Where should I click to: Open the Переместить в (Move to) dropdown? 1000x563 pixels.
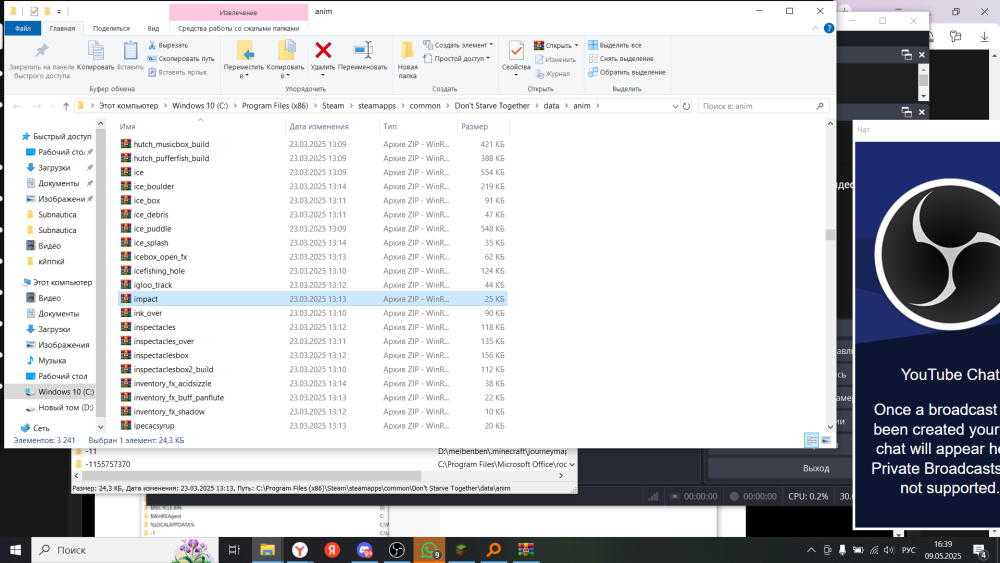click(244, 76)
